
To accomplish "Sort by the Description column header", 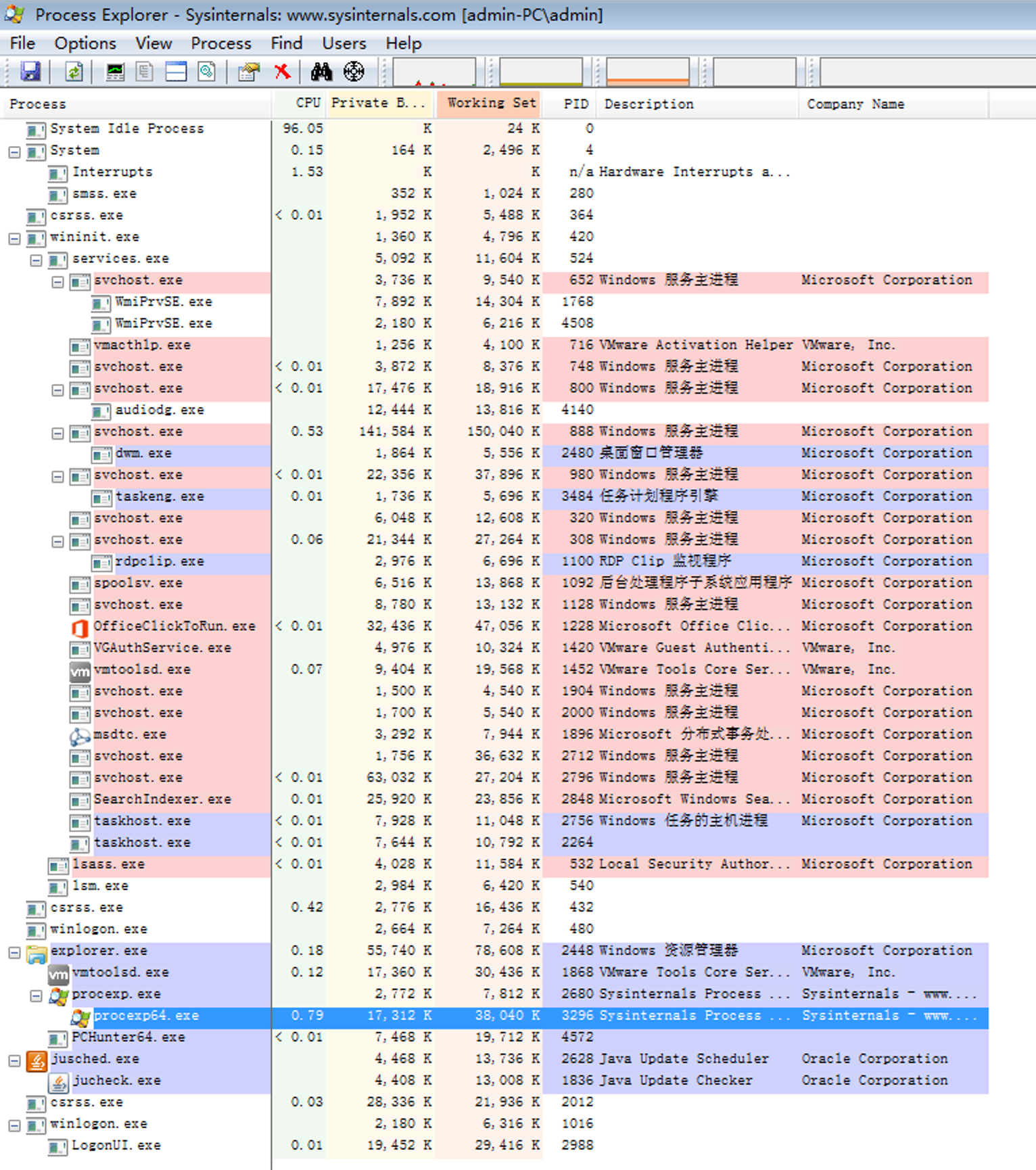I will point(698,104).
